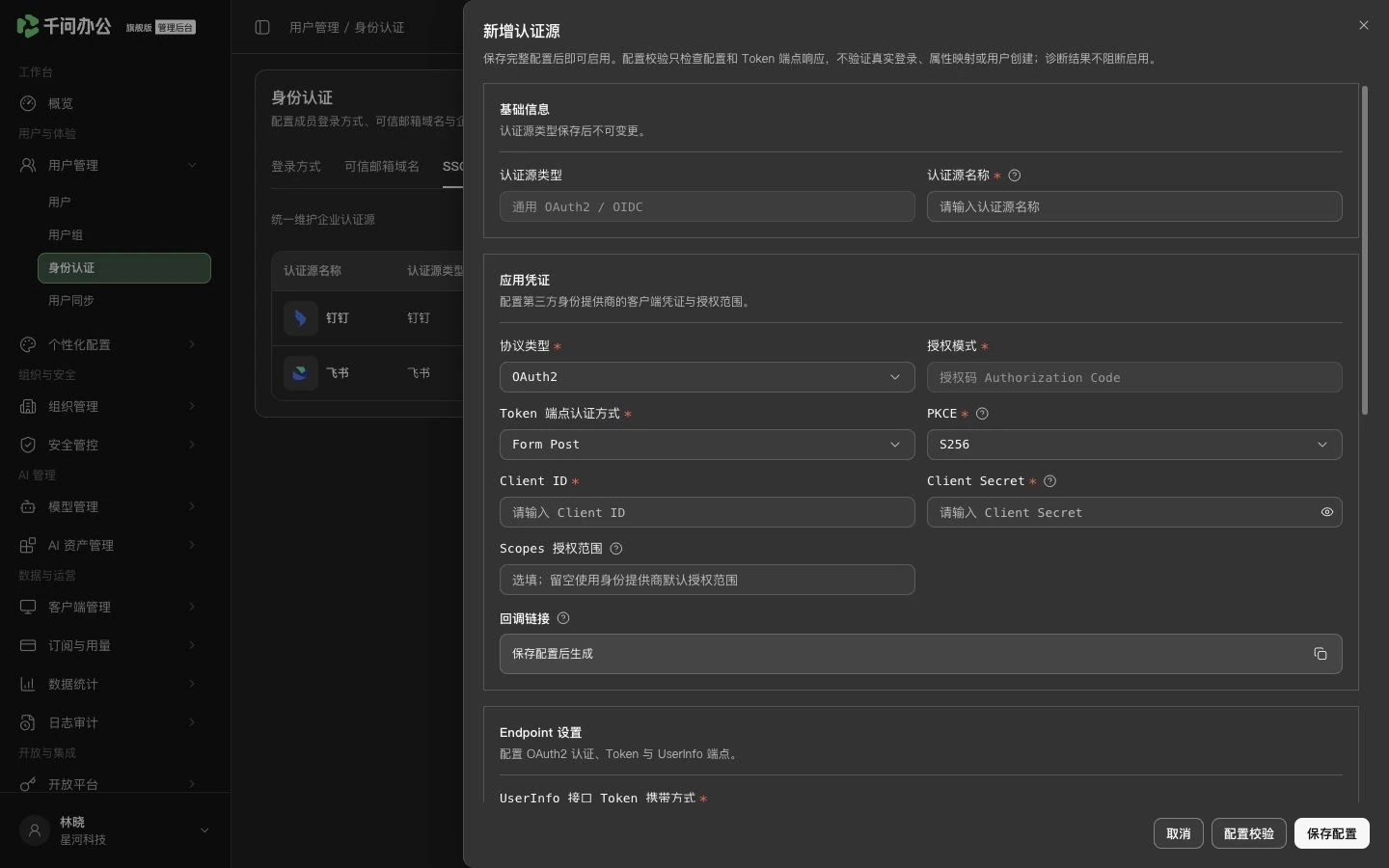Click 林晓 user avatar icon
The height and width of the screenshot is (868, 1389).
click(35, 830)
